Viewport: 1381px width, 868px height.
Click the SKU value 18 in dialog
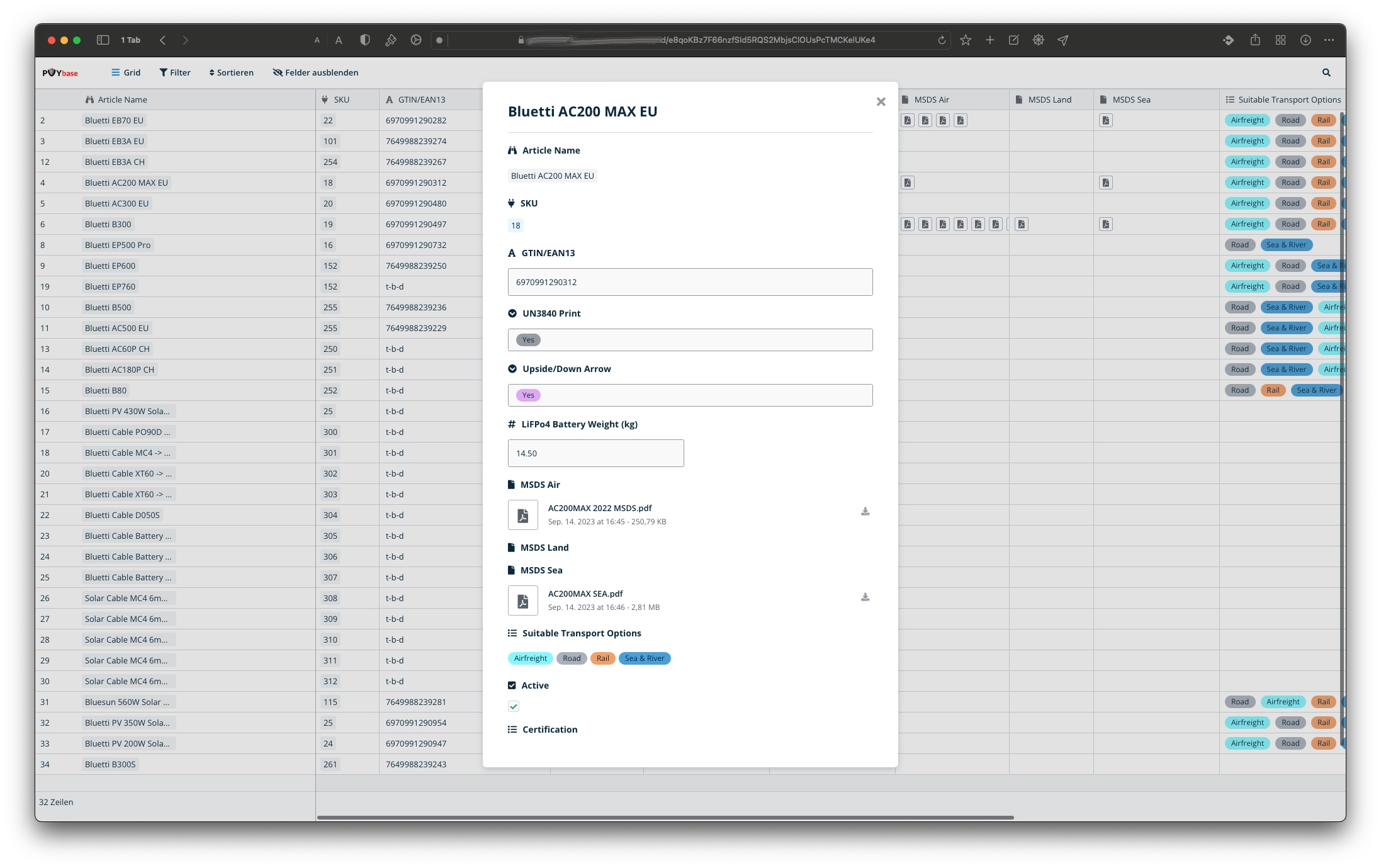coord(516,225)
